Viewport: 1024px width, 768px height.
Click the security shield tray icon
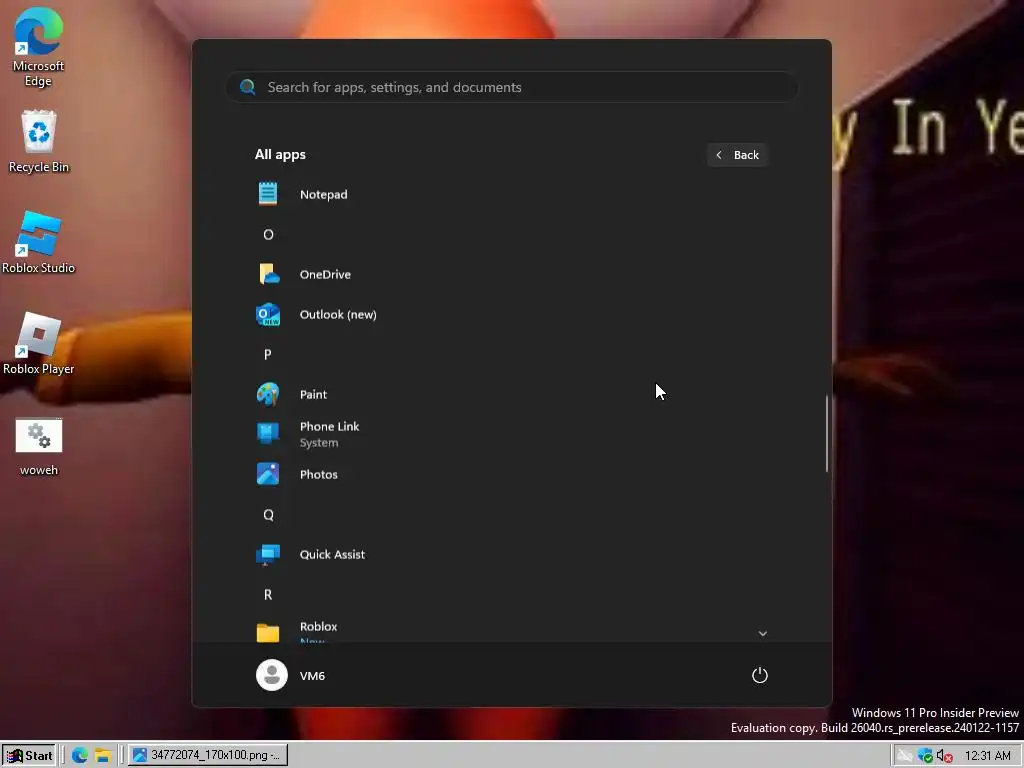(925, 756)
